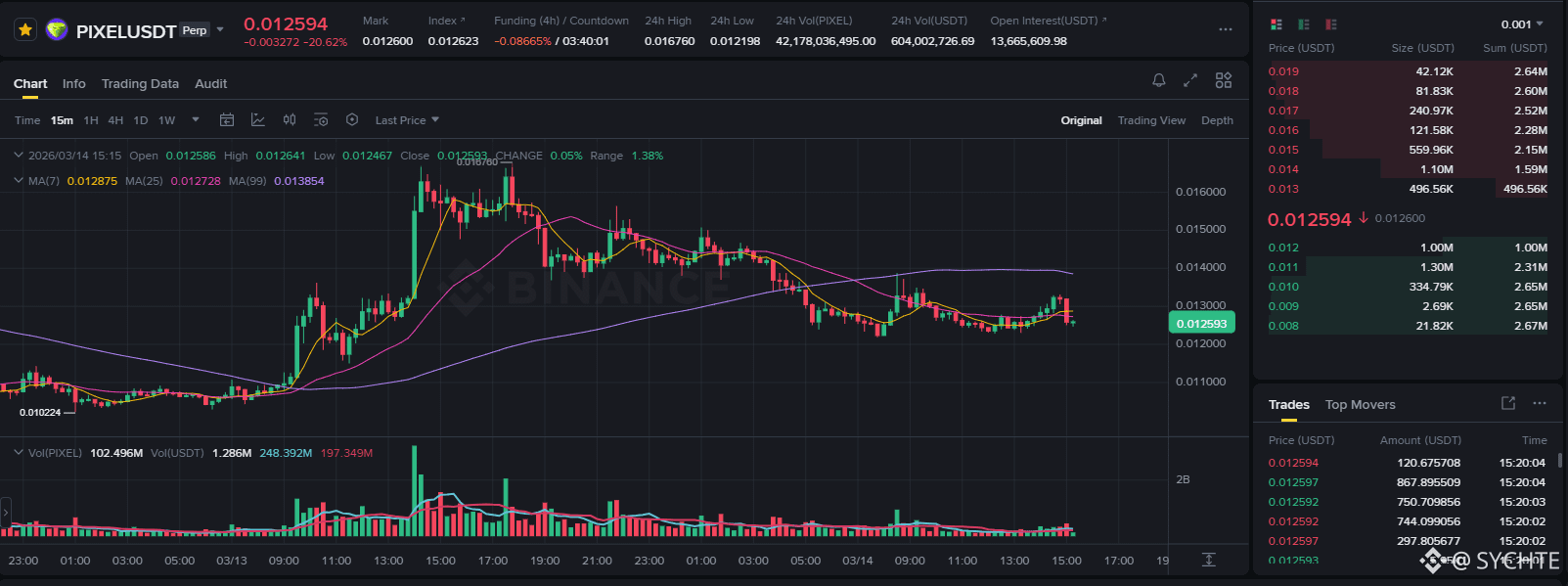Click bid price 0.008 in order book

(1283, 326)
